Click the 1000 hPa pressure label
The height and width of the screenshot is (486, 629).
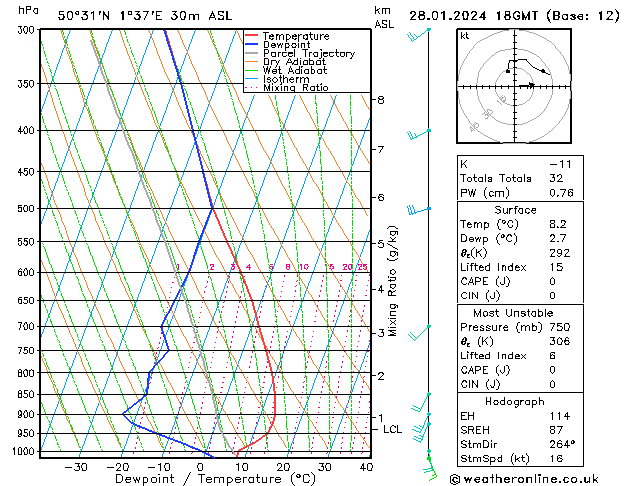[23, 452]
